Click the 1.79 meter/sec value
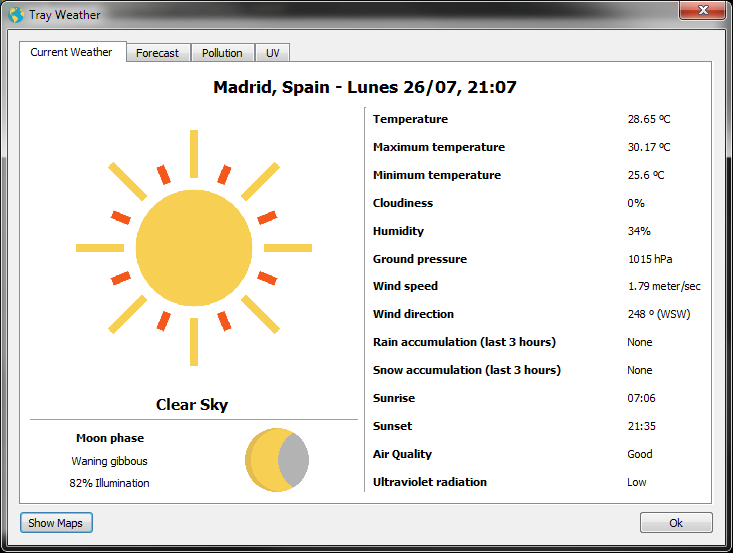The image size is (733, 553). point(664,286)
